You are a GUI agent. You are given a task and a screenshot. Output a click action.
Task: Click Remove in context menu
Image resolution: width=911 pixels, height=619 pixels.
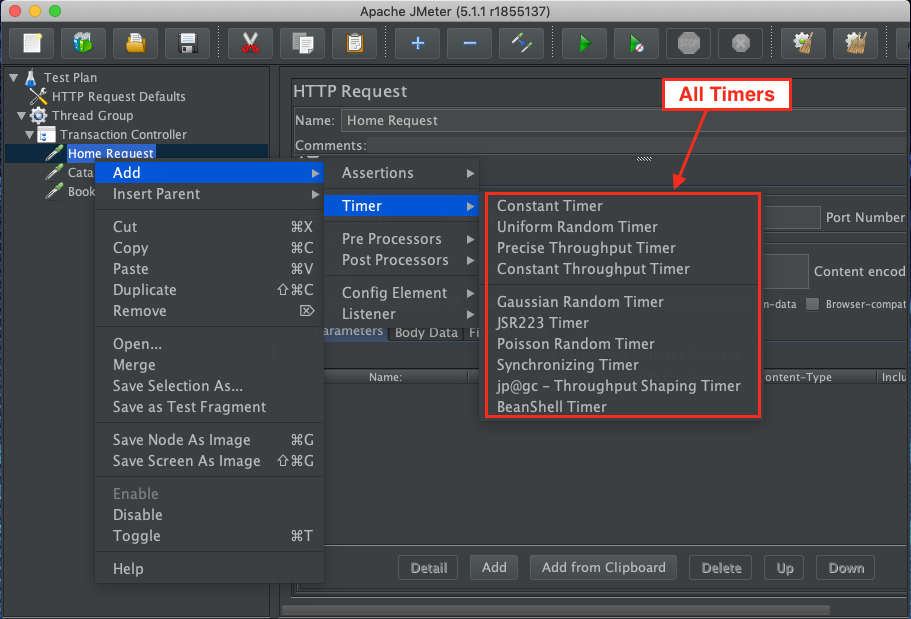[x=209, y=311]
